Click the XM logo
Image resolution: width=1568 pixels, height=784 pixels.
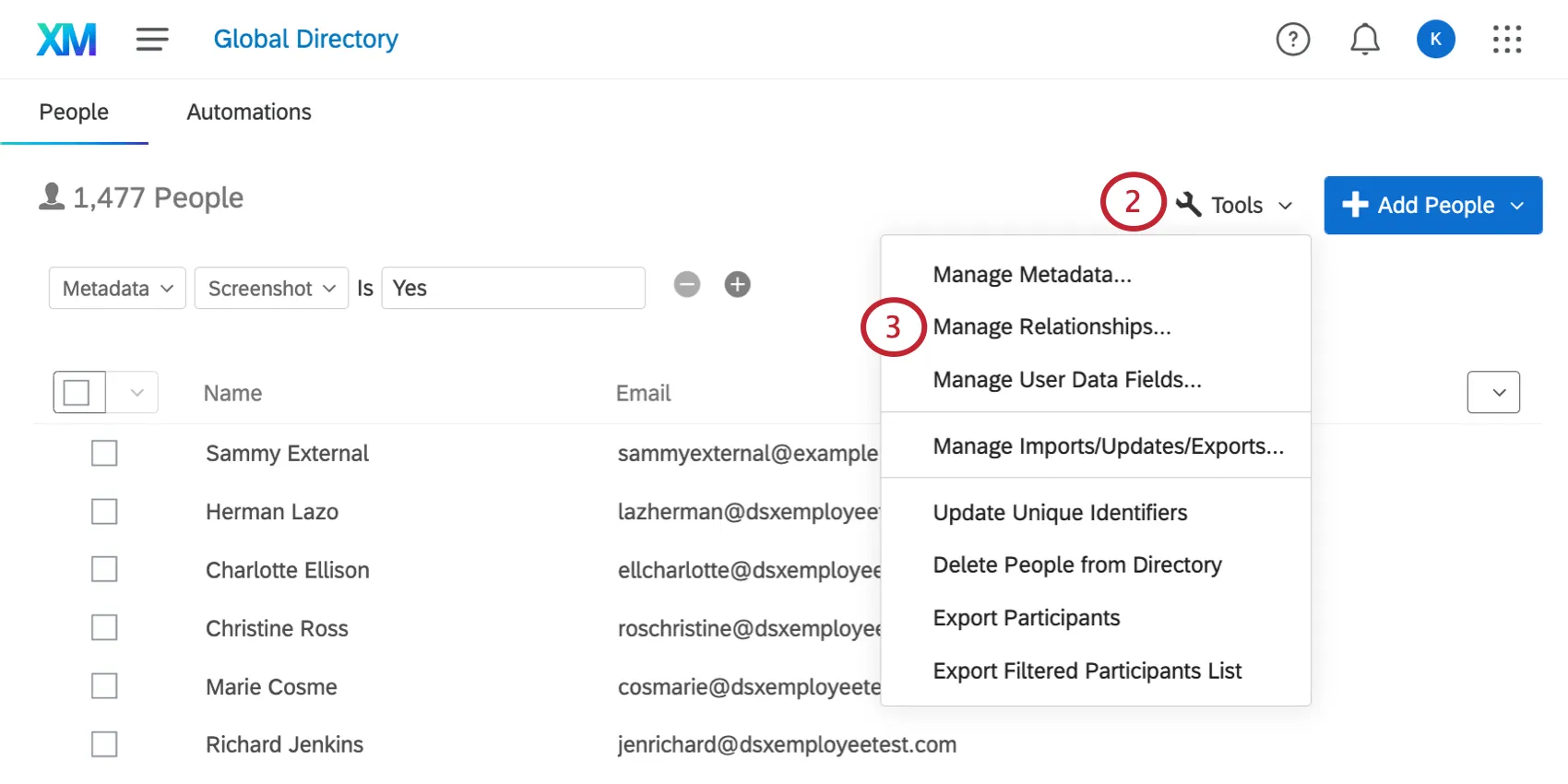[66, 40]
